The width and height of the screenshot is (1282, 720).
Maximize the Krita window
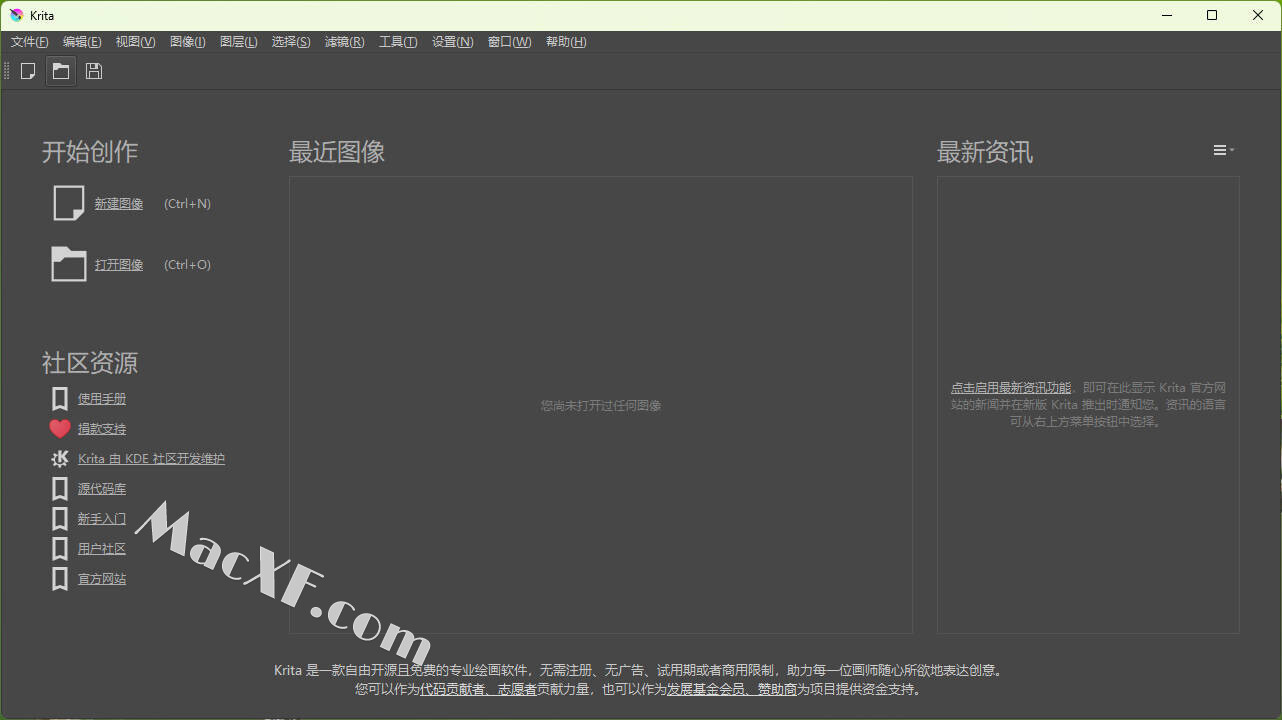[1212, 15]
